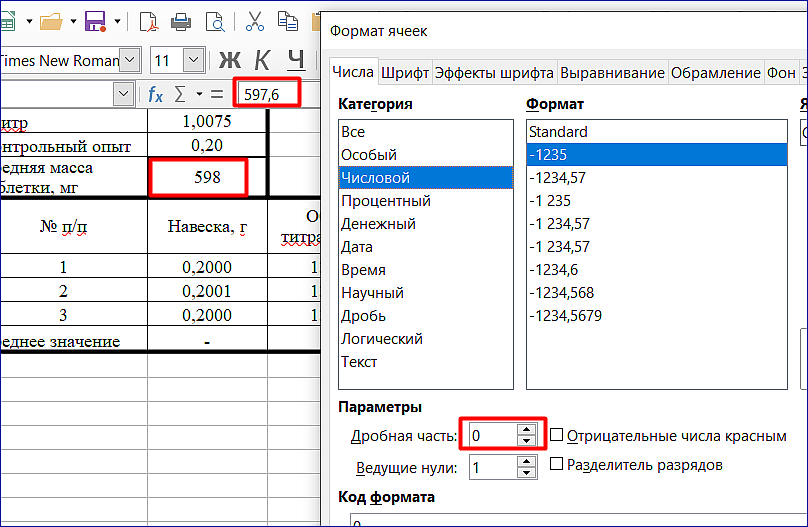Increase Ведущие нули value
This screenshot has height=527, width=808.
[x=526, y=461]
